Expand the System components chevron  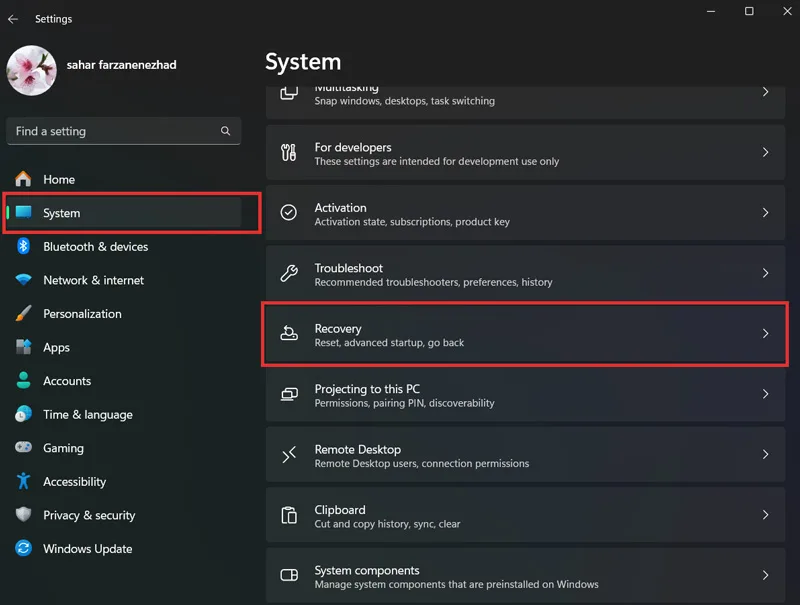point(765,575)
